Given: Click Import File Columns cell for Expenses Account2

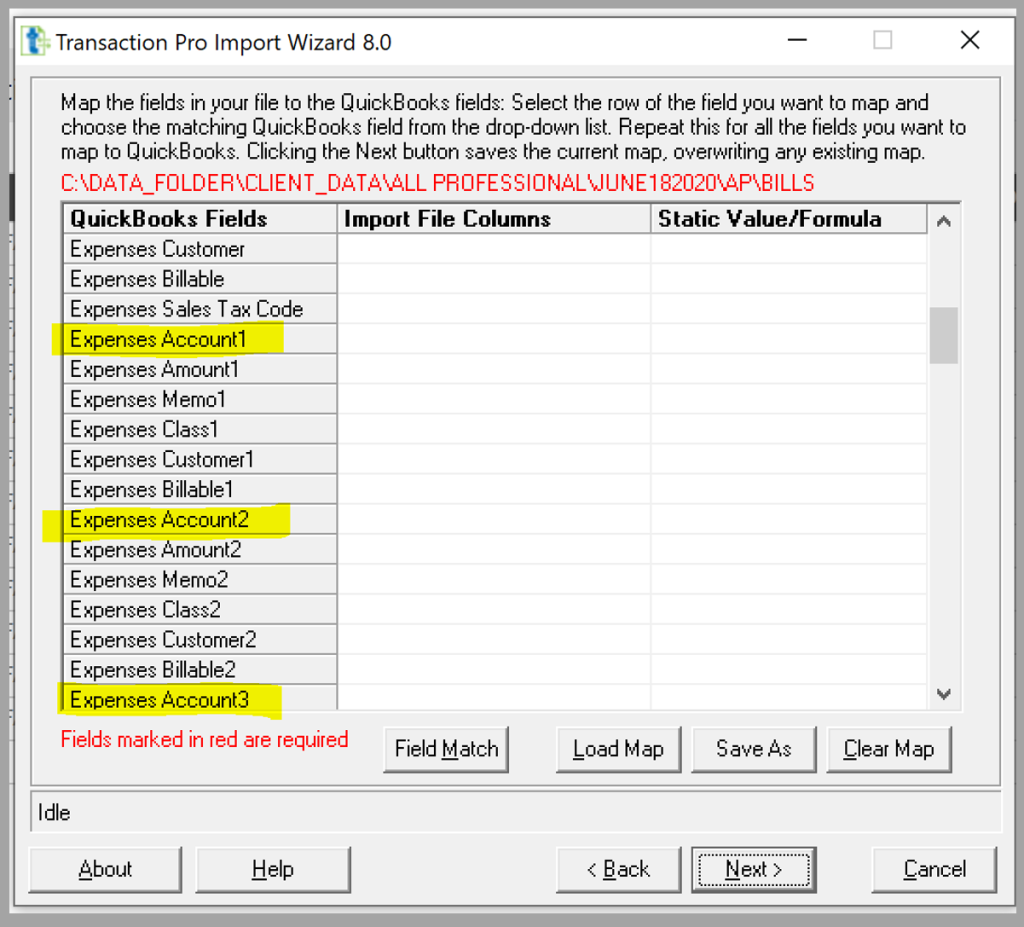Looking at the screenshot, I should coord(494,519).
